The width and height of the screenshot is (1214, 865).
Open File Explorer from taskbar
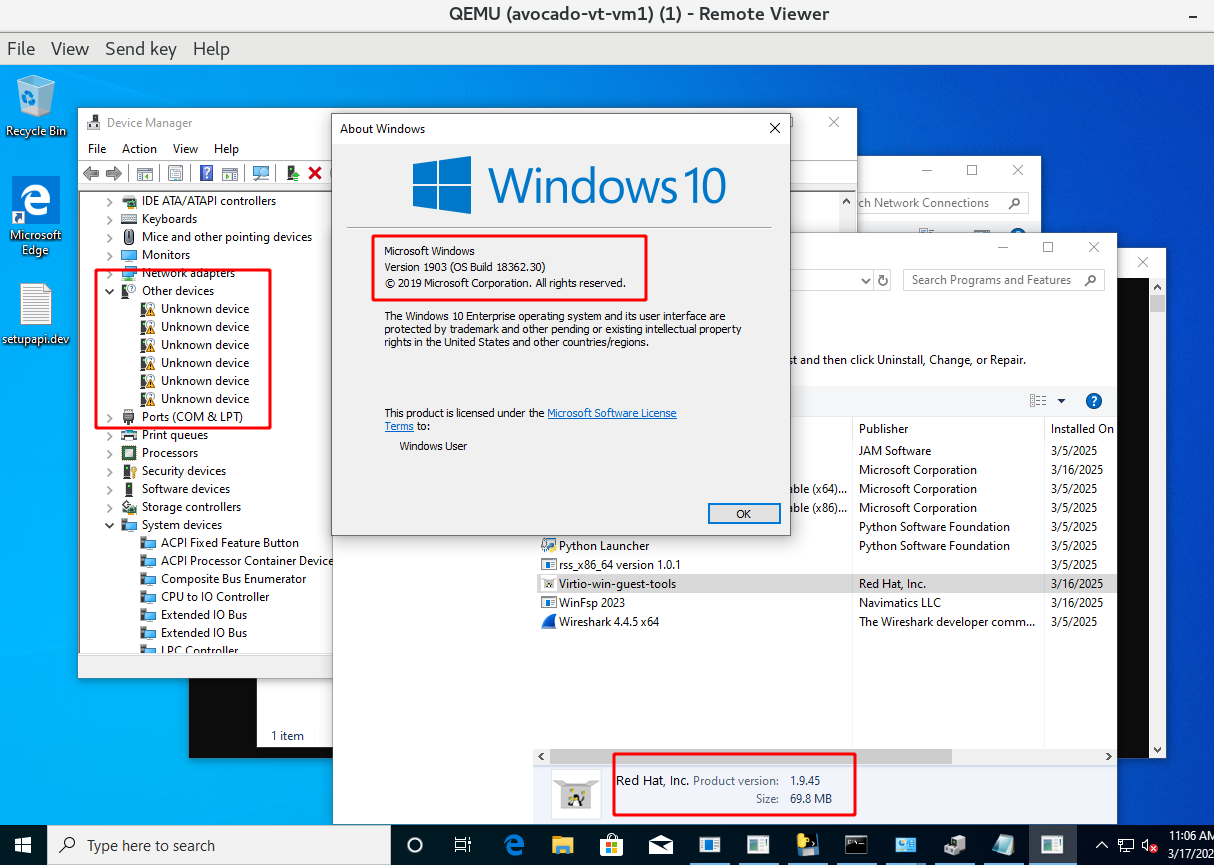(563, 845)
